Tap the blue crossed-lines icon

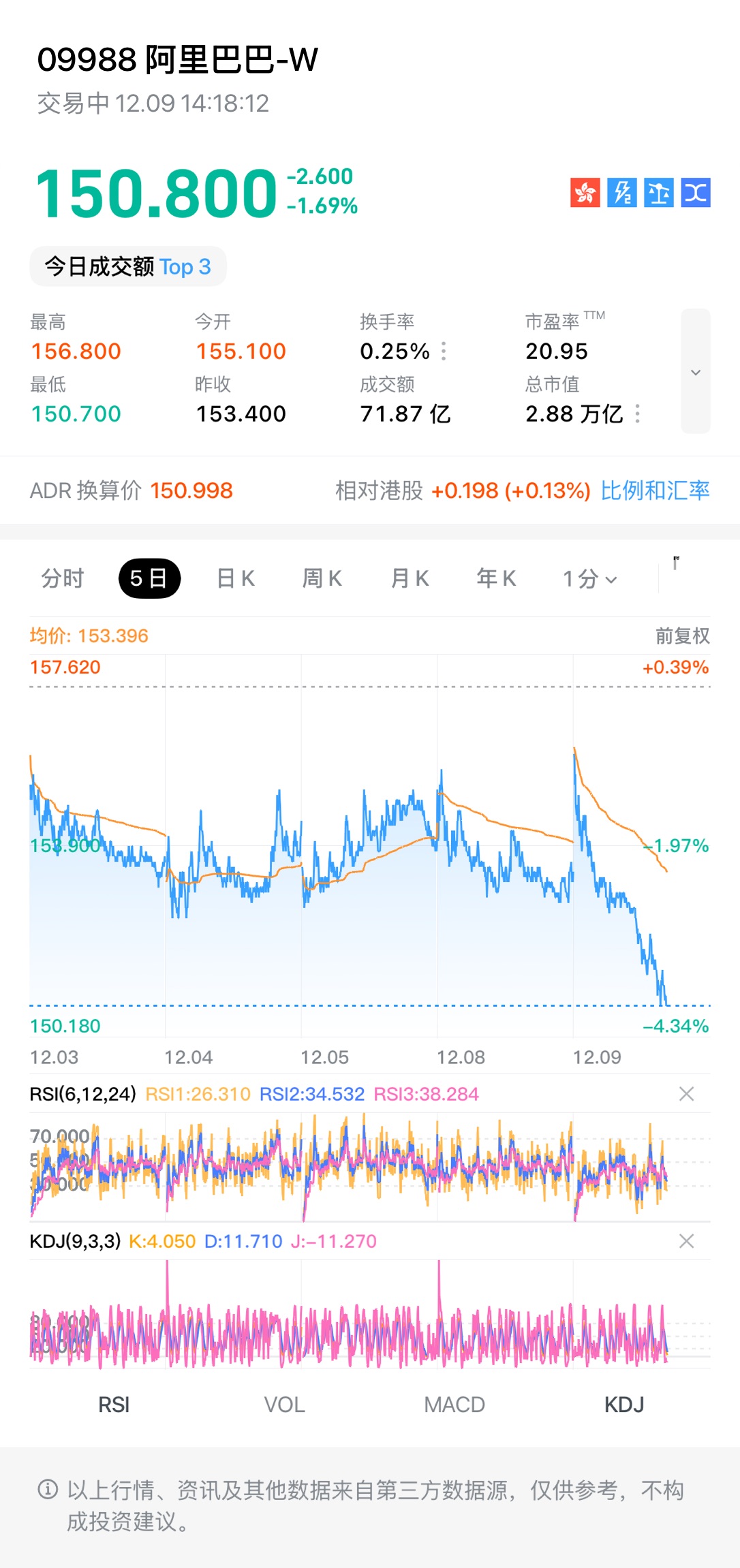(x=695, y=193)
